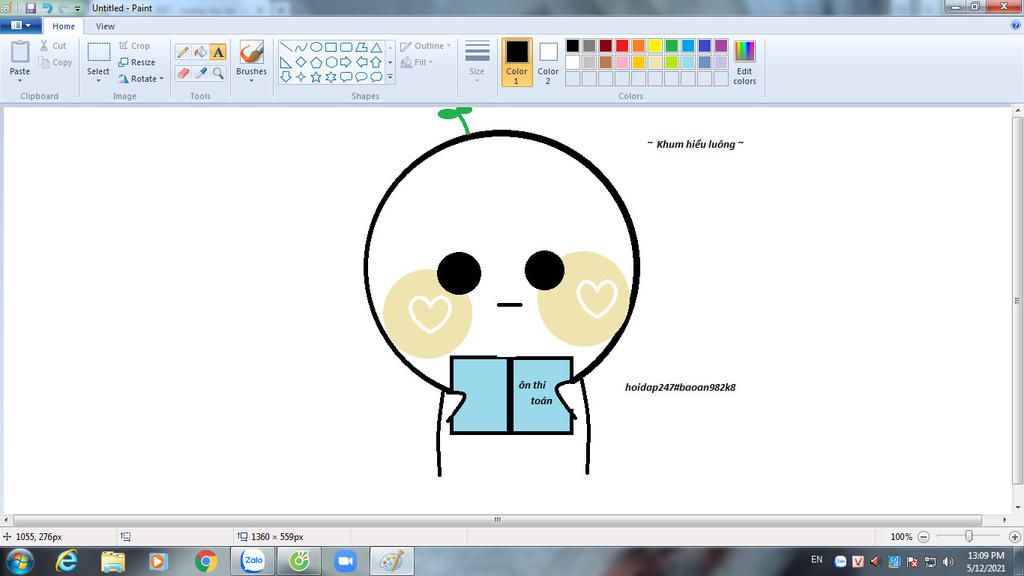1024x576 pixels.
Task: Launch Google Chrome from the taskbar
Action: tap(206, 561)
